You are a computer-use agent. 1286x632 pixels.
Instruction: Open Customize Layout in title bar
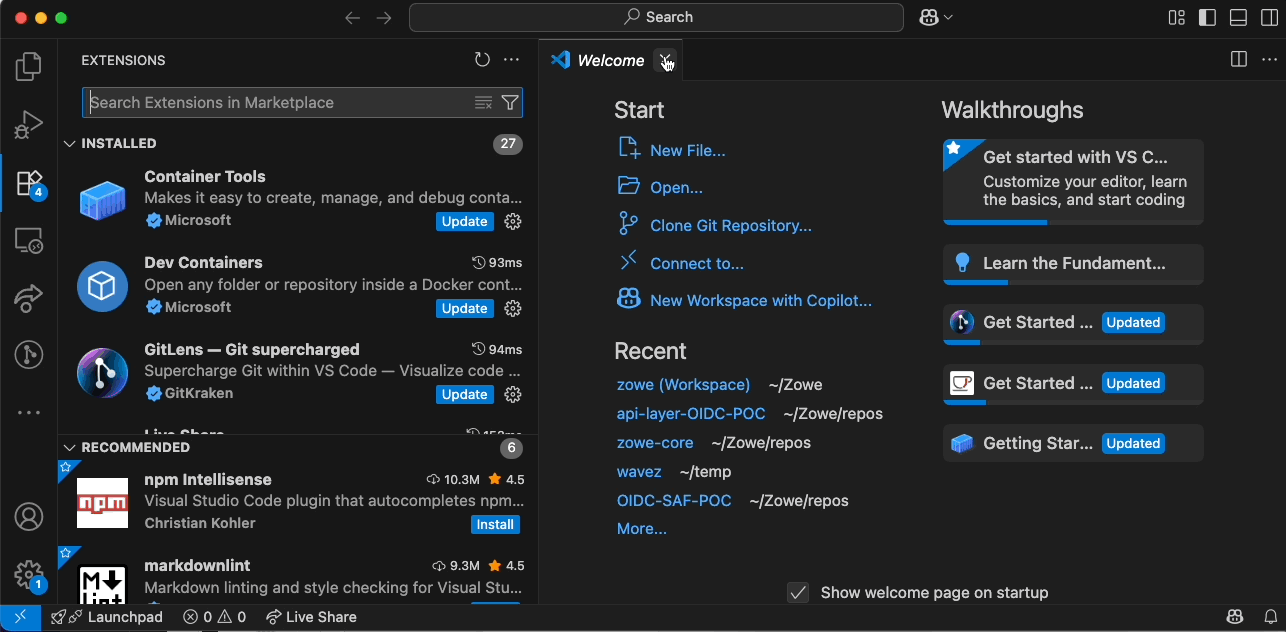point(1177,17)
